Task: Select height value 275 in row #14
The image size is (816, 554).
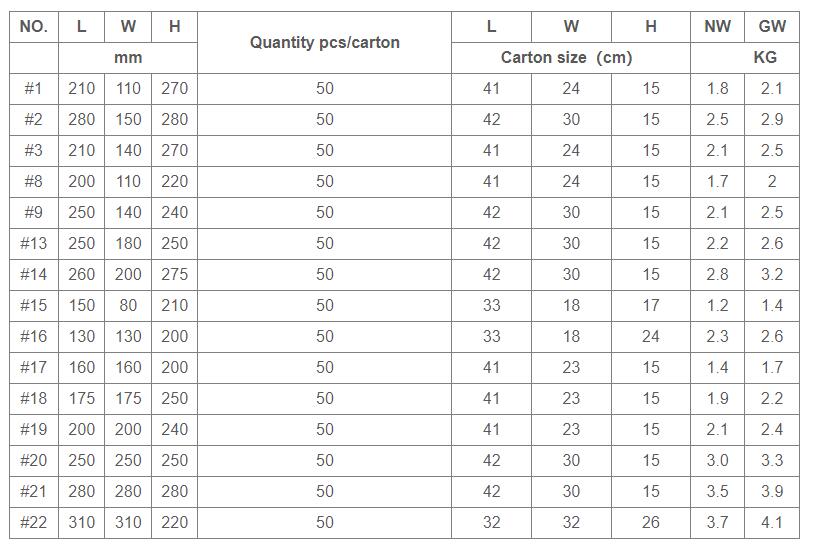Action: click(x=174, y=274)
